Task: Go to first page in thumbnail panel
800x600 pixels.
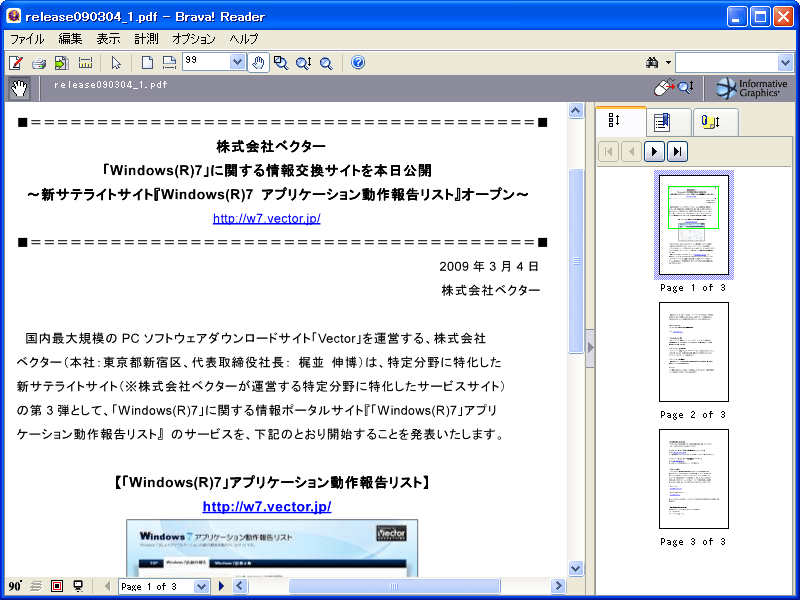Action: pyautogui.click(x=608, y=152)
